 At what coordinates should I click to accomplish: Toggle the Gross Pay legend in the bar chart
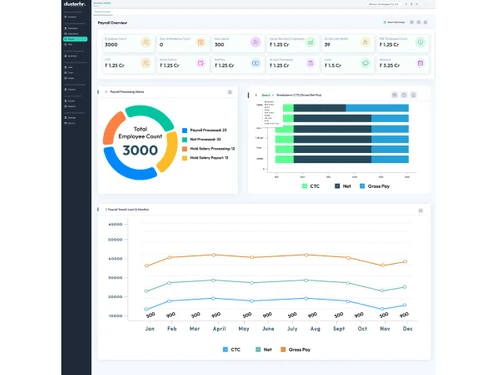(x=375, y=186)
